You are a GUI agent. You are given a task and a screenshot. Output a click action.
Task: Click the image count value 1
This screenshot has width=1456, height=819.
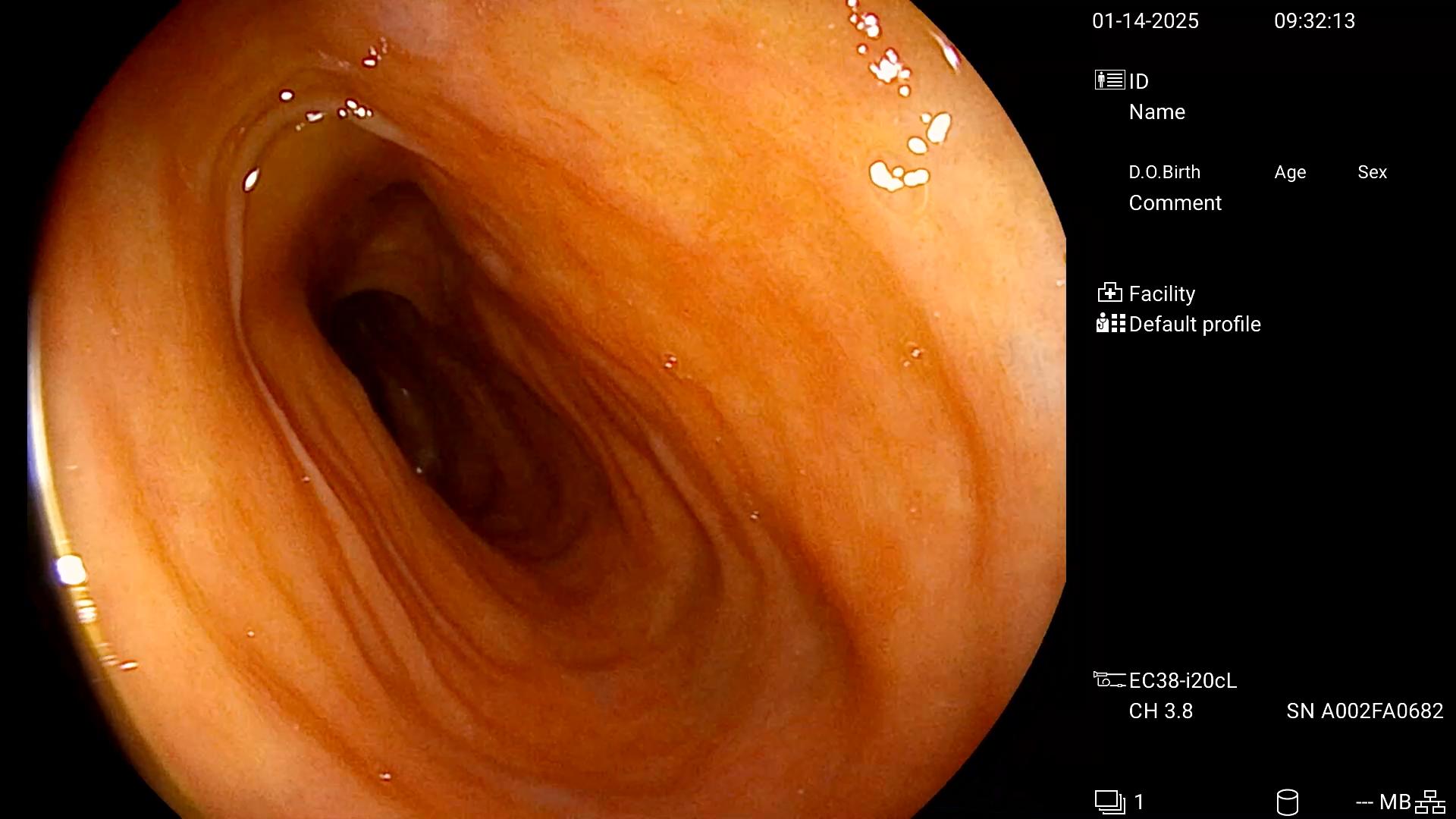coord(1139,802)
